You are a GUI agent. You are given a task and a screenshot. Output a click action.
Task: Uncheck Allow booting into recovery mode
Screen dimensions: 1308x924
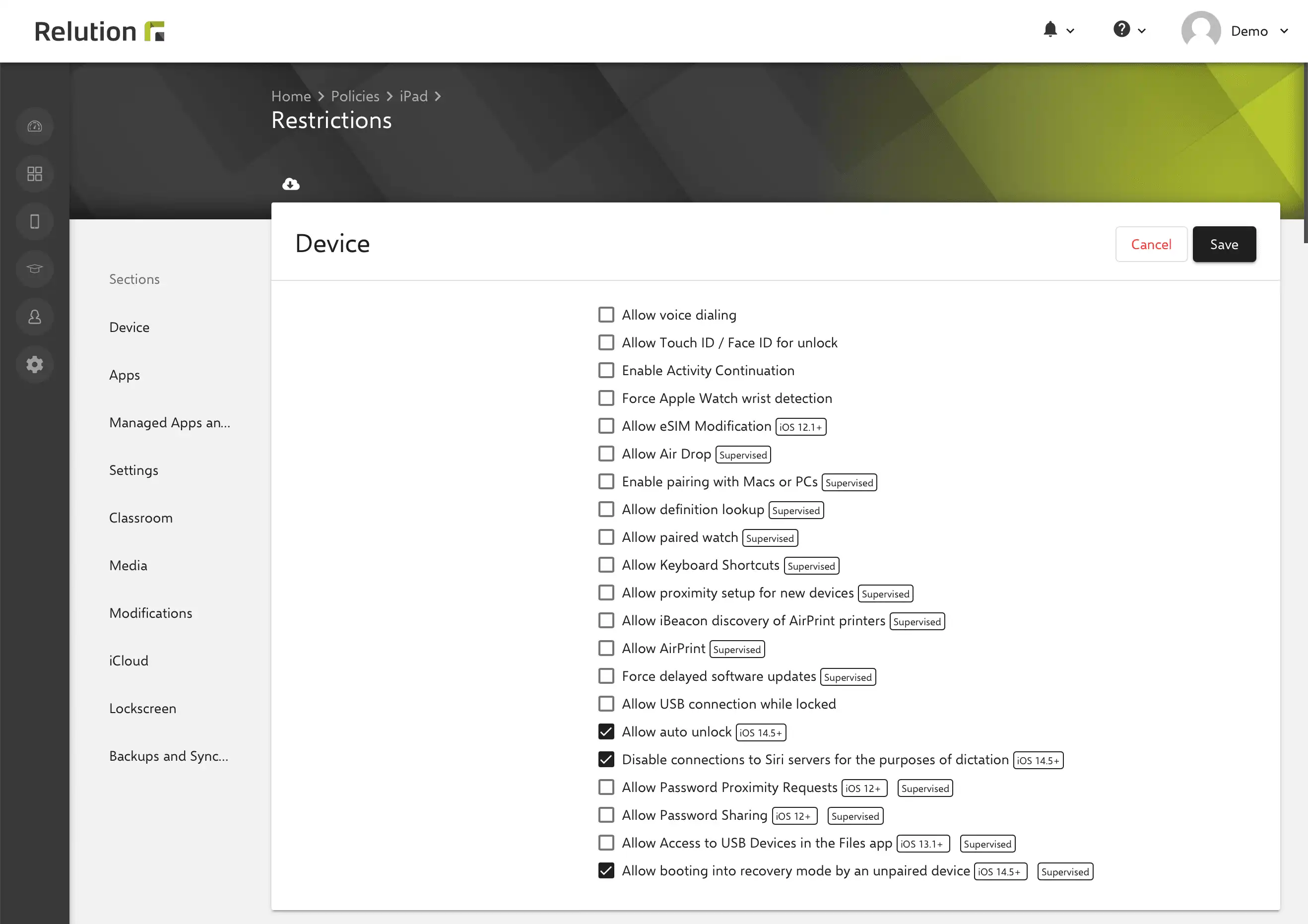coord(606,870)
